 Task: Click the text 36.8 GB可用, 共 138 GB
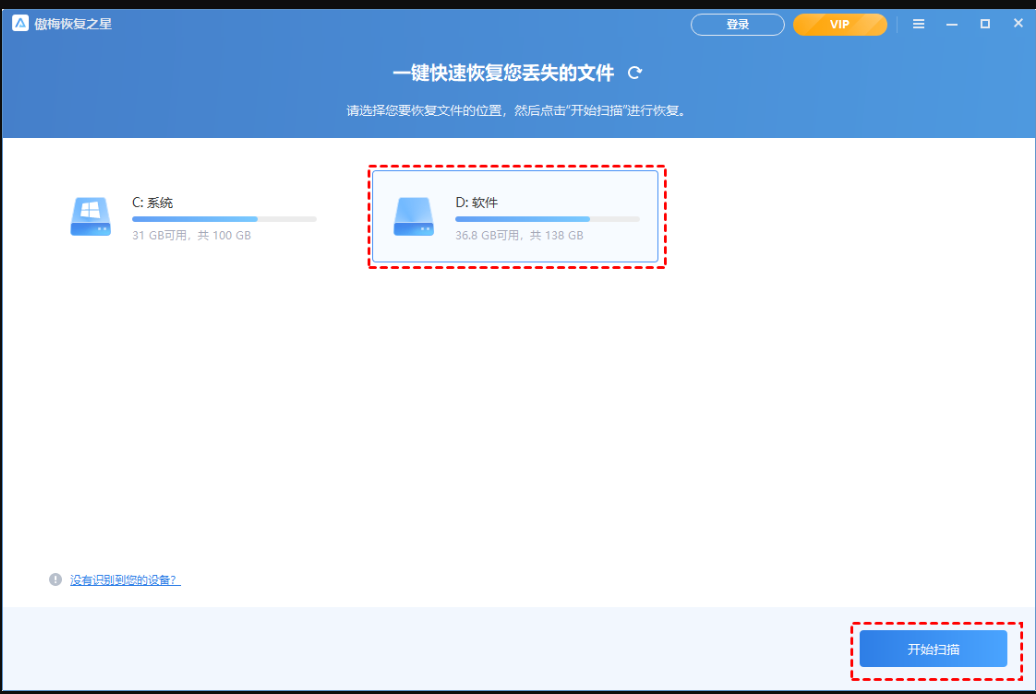tap(519, 235)
